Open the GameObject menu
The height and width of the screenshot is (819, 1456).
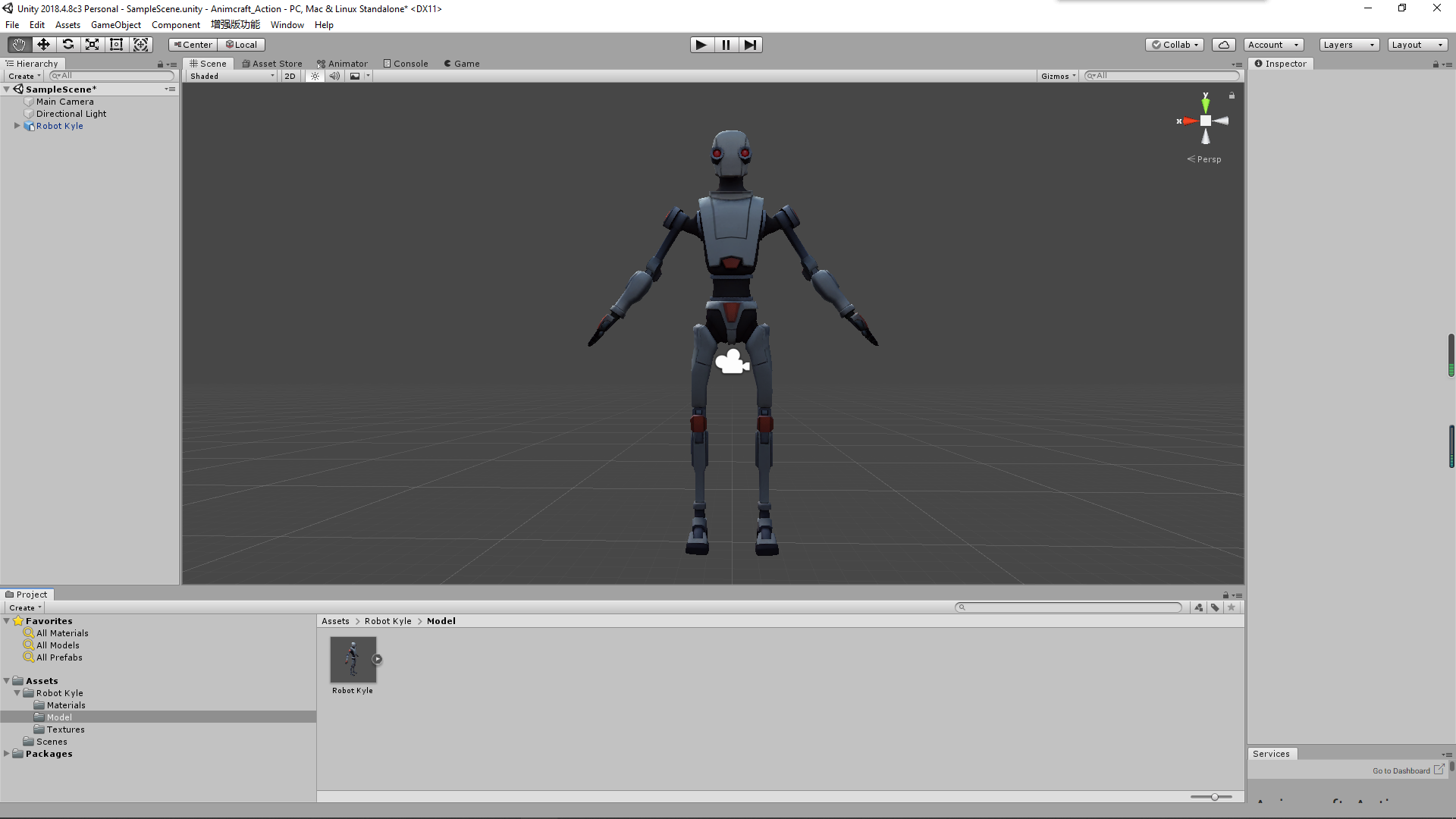pyautogui.click(x=115, y=25)
